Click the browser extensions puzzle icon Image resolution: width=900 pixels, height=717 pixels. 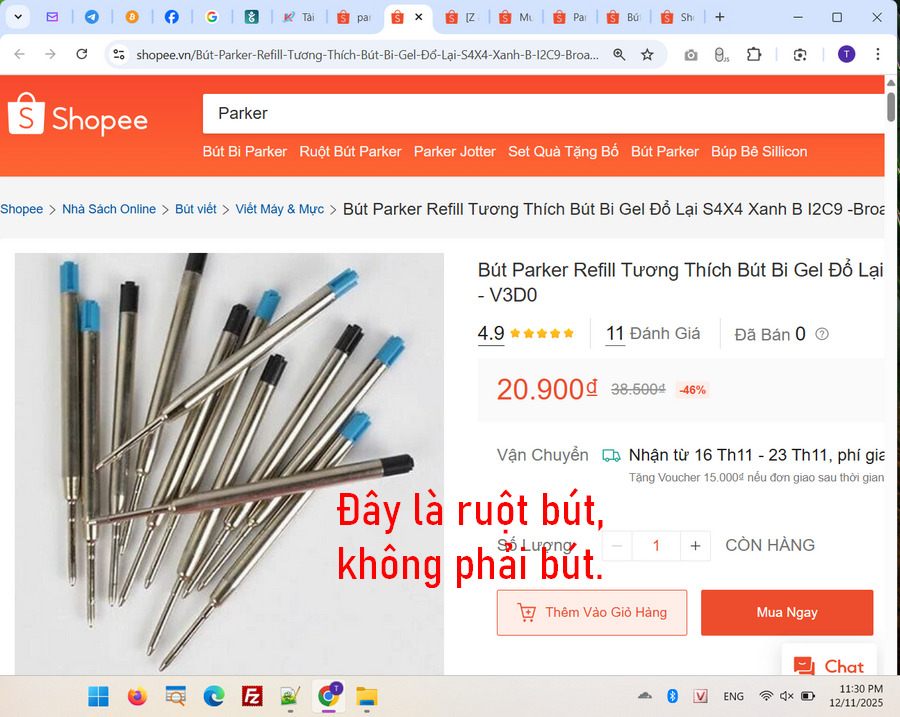pos(755,55)
